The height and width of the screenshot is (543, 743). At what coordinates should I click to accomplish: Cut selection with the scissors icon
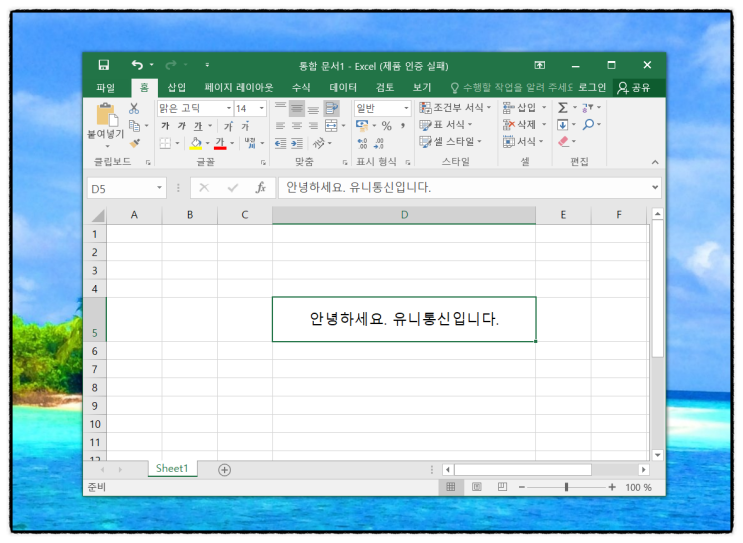click(x=134, y=109)
